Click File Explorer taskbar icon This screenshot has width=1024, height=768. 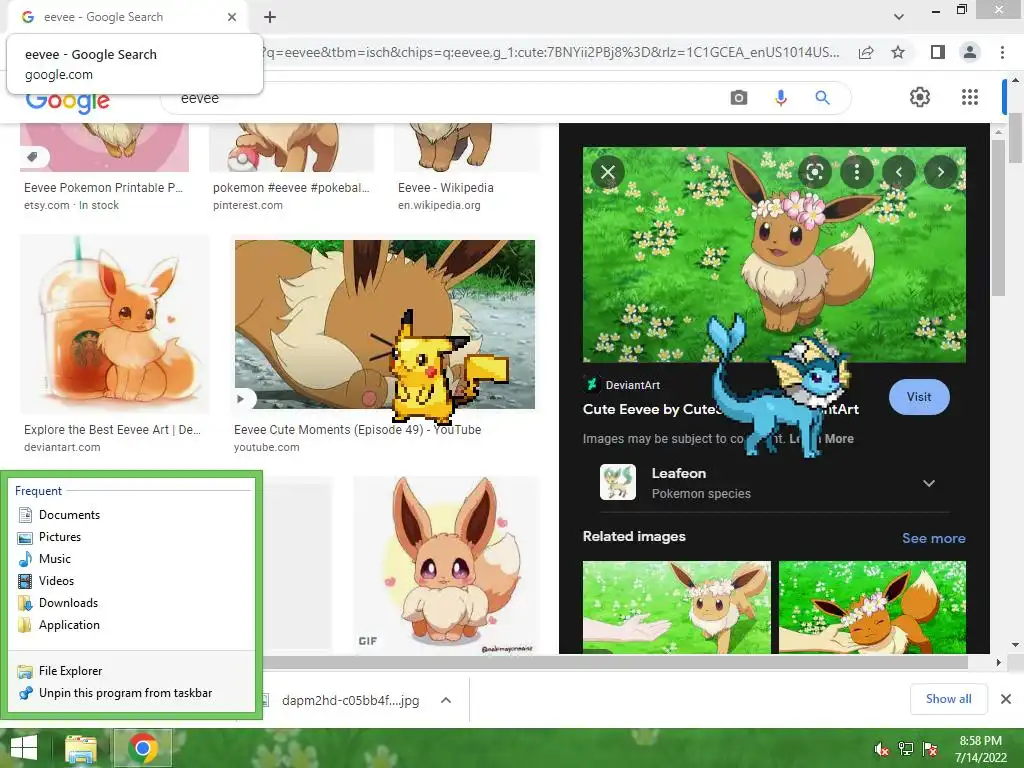click(x=81, y=748)
